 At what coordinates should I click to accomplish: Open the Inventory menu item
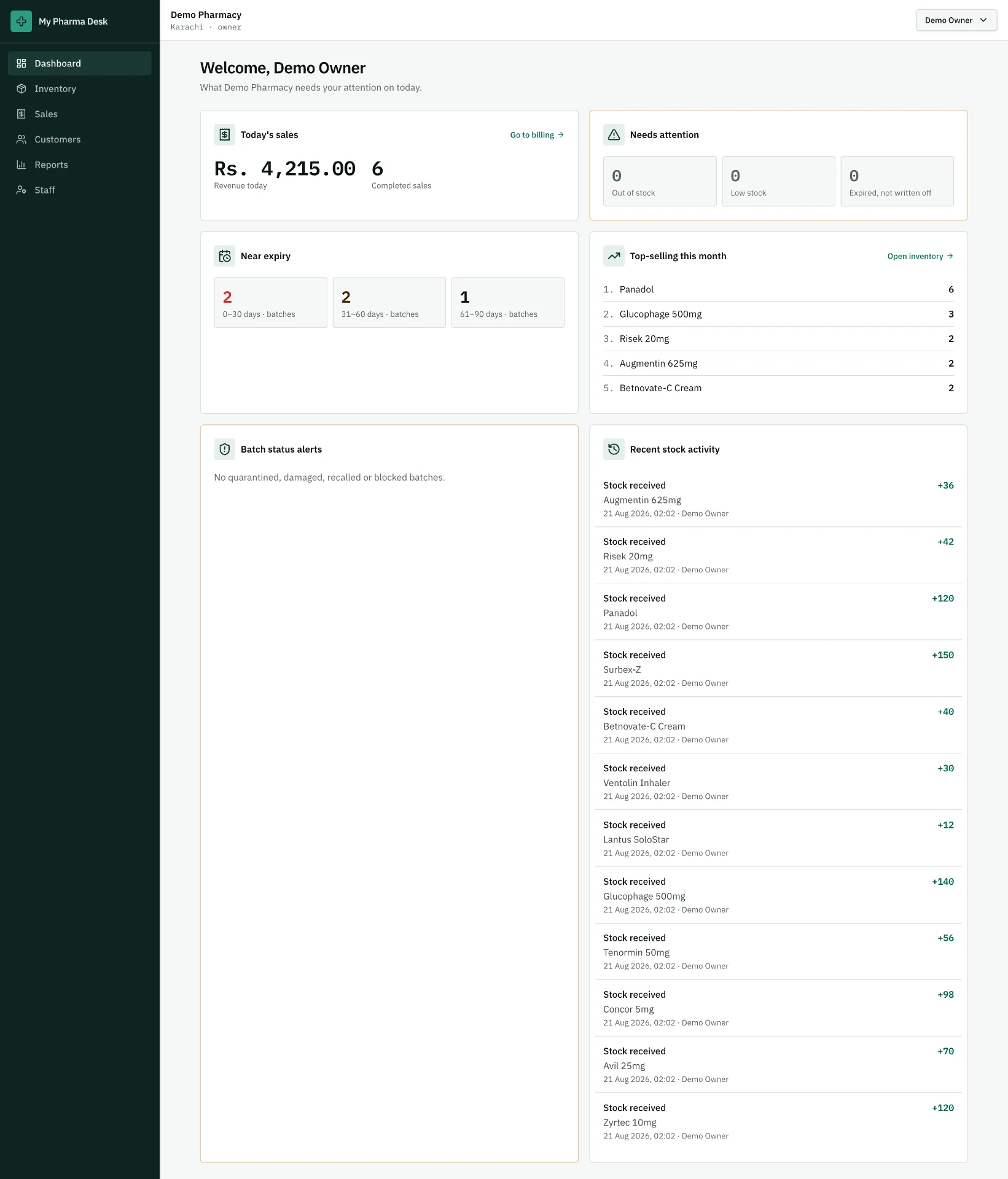click(80, 88)
